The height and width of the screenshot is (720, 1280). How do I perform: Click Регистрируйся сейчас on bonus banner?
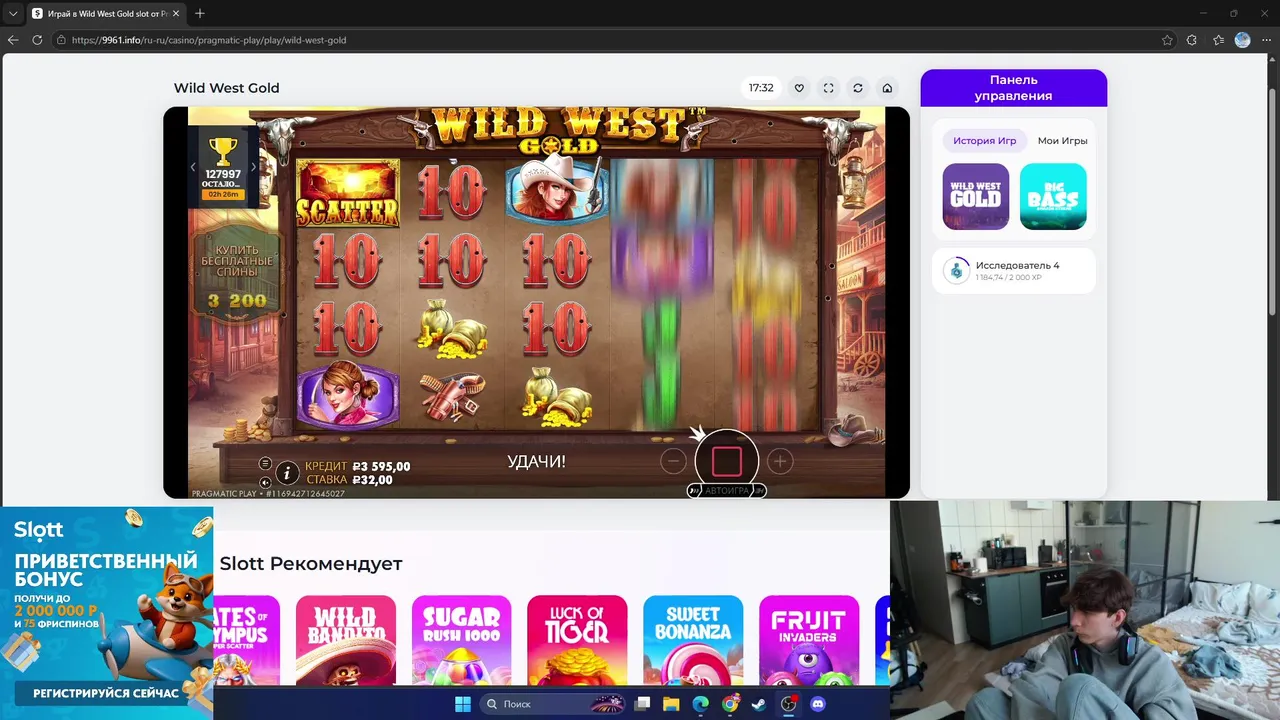point(106,693)
